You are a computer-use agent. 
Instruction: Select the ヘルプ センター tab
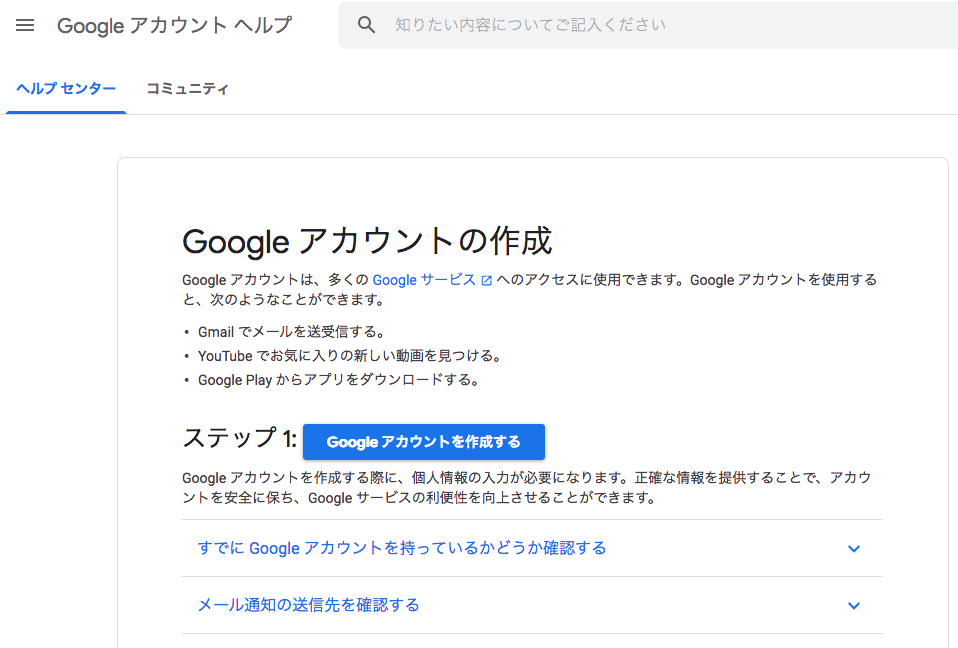[x=66, y=89]
